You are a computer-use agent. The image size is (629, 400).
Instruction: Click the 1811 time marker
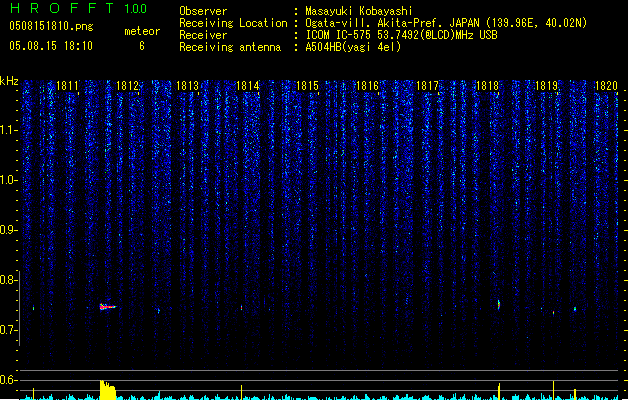67,86
